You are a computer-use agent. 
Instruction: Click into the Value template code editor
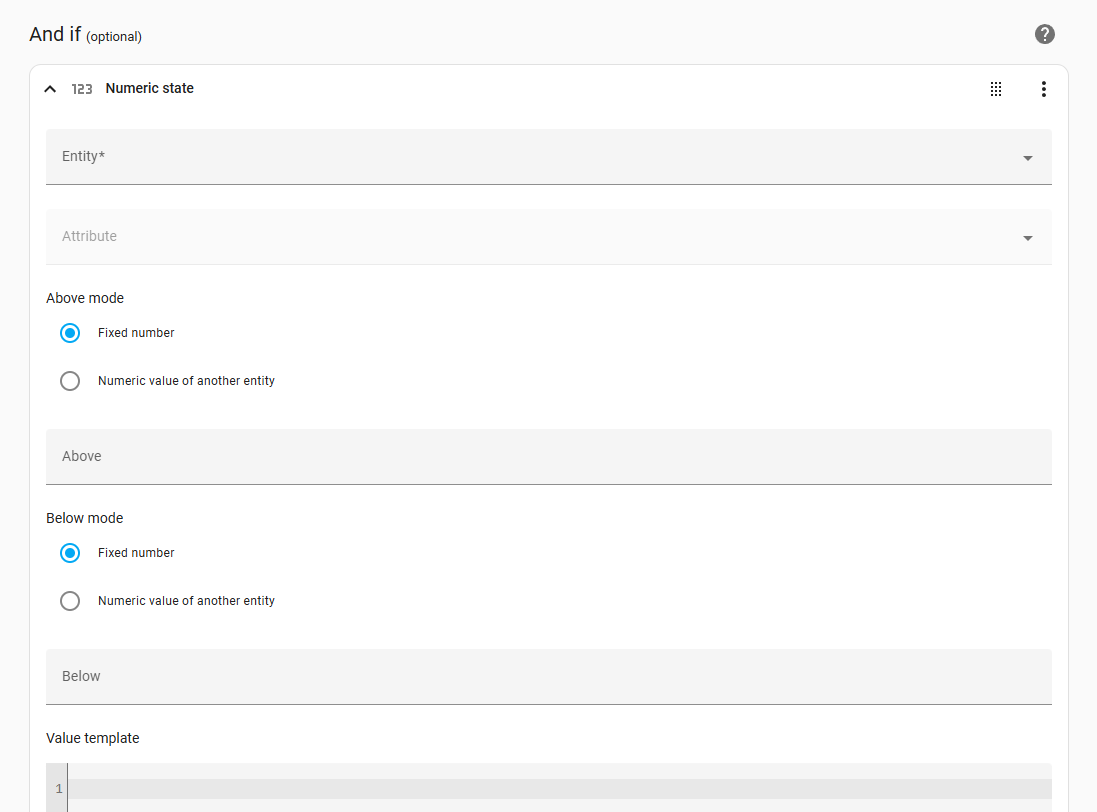[560, 789]
